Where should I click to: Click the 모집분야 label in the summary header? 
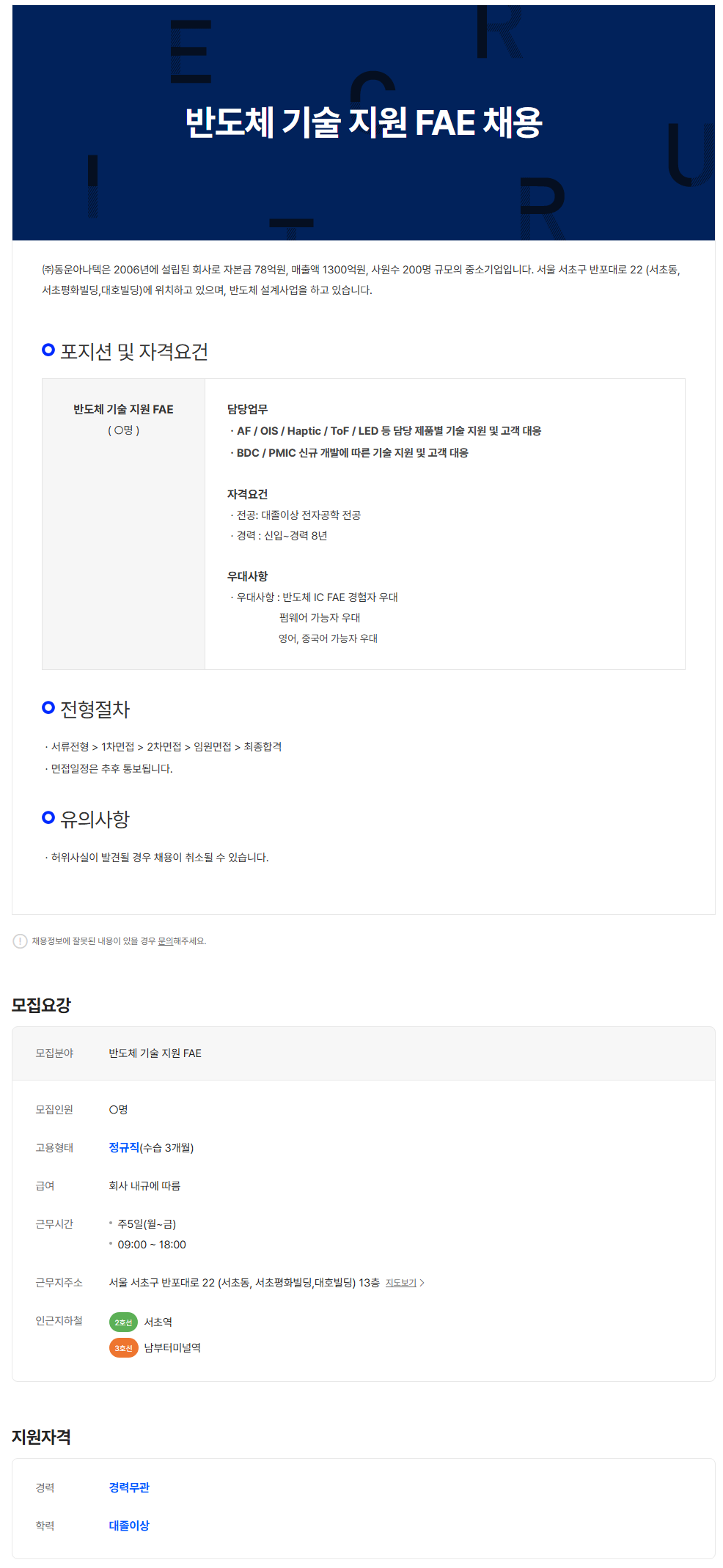click(54, 1053)
